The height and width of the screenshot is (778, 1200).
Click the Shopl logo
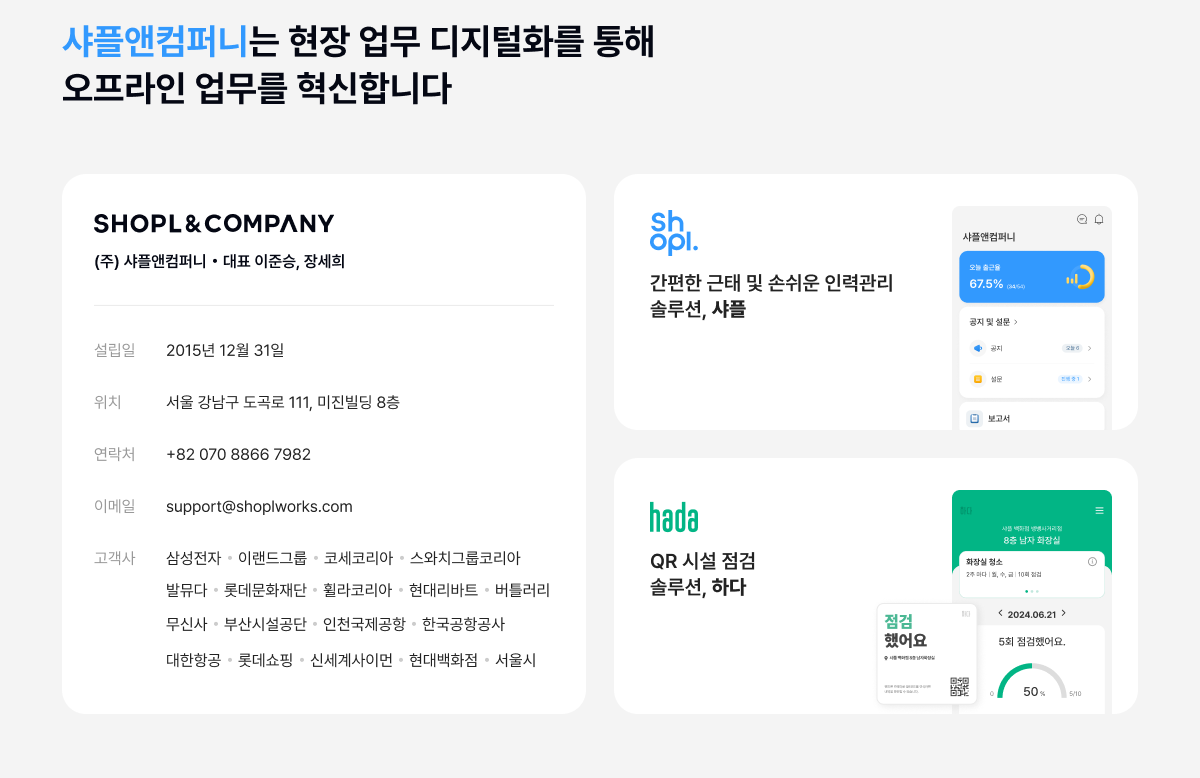pyautogui.click(x=674, y=232)
